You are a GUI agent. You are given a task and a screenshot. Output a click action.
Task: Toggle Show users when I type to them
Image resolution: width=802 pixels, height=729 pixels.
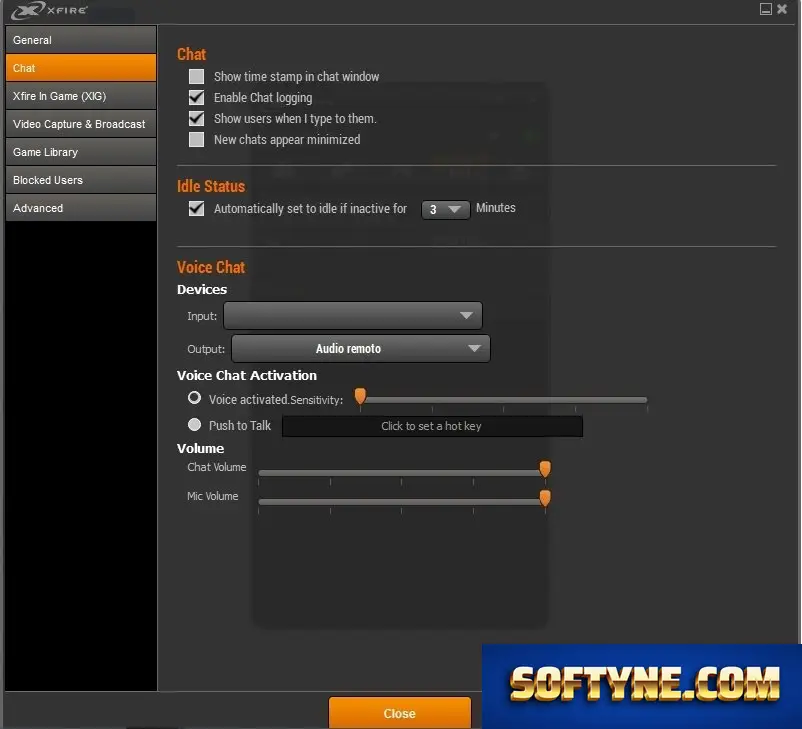click(x=196, y=119)
